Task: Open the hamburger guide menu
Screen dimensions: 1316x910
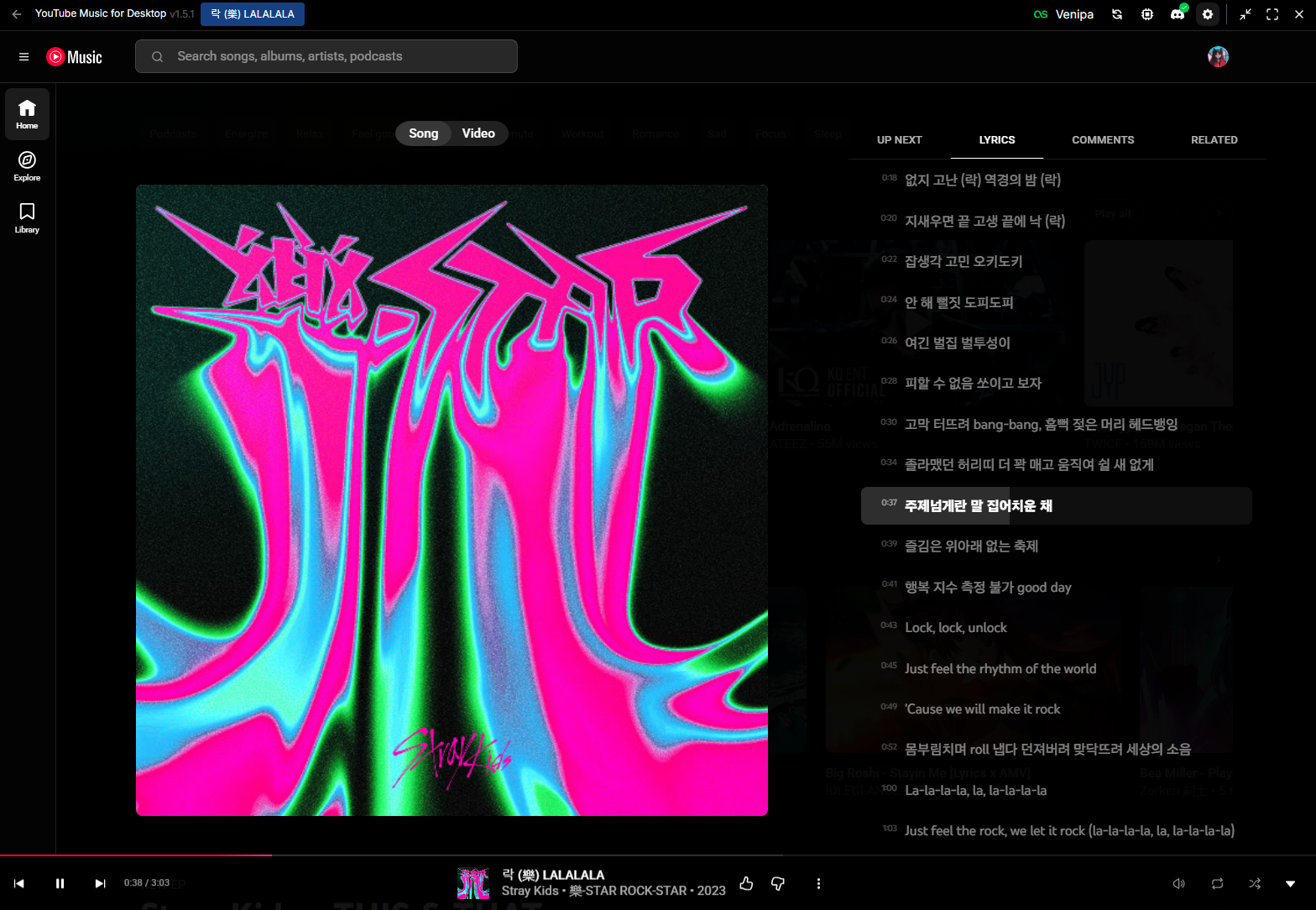Action: pos(23,57)
